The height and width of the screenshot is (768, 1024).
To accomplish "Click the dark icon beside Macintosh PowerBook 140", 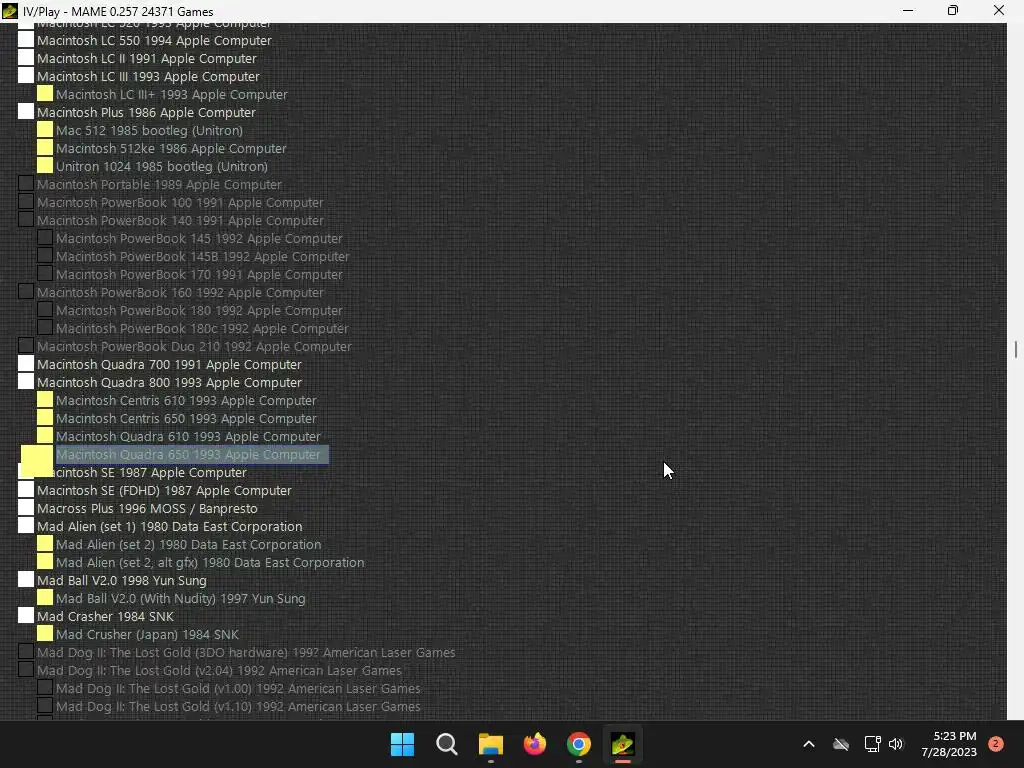I will coord(25,220).
